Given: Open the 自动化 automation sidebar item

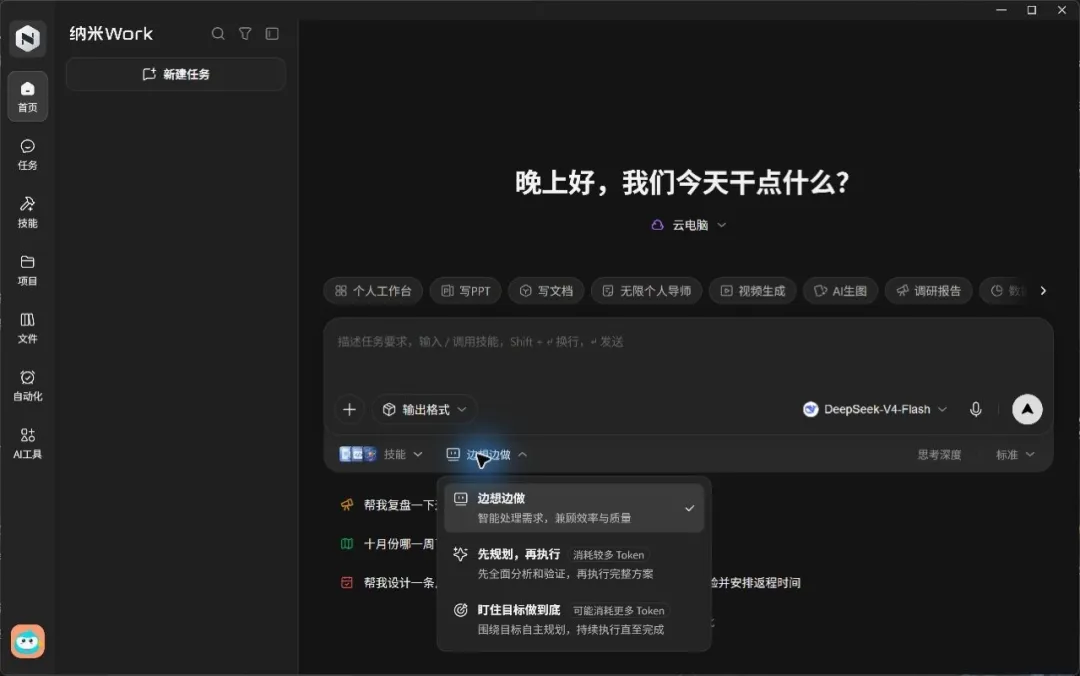Looking at the screenshot, I should [28, 386].
